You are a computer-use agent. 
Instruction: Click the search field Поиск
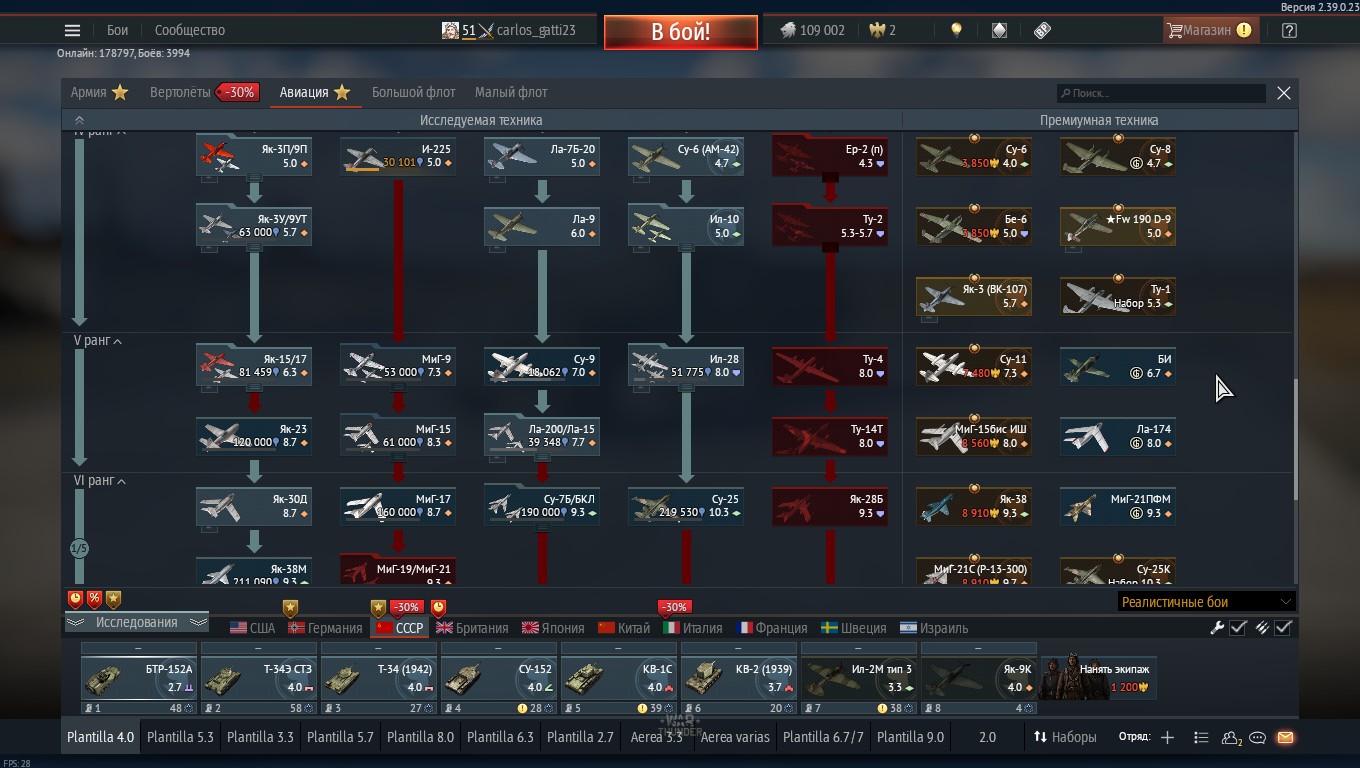click(x=1162, y=93)
